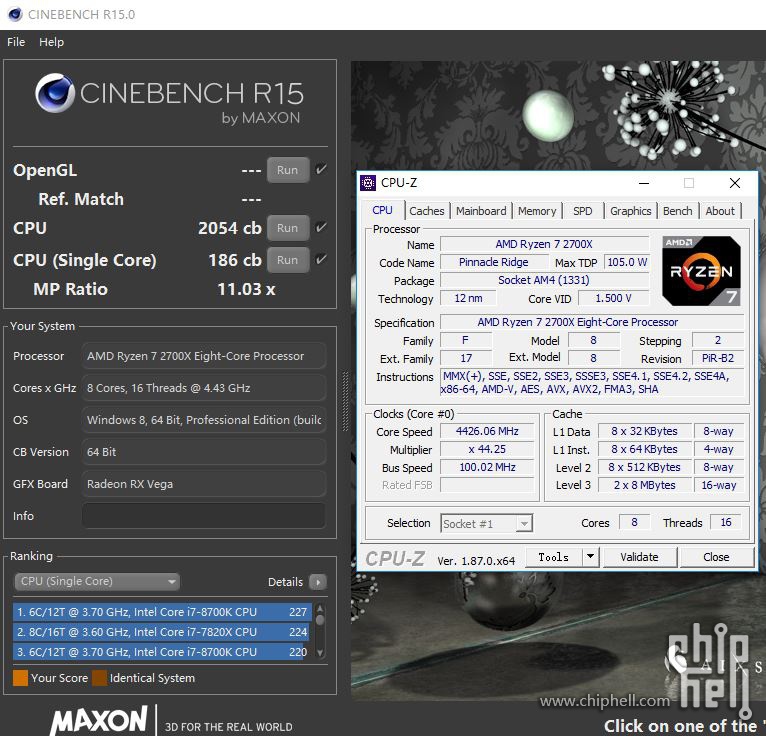Open the Help menu
766x736 pixels.
(x=51, y=42)
